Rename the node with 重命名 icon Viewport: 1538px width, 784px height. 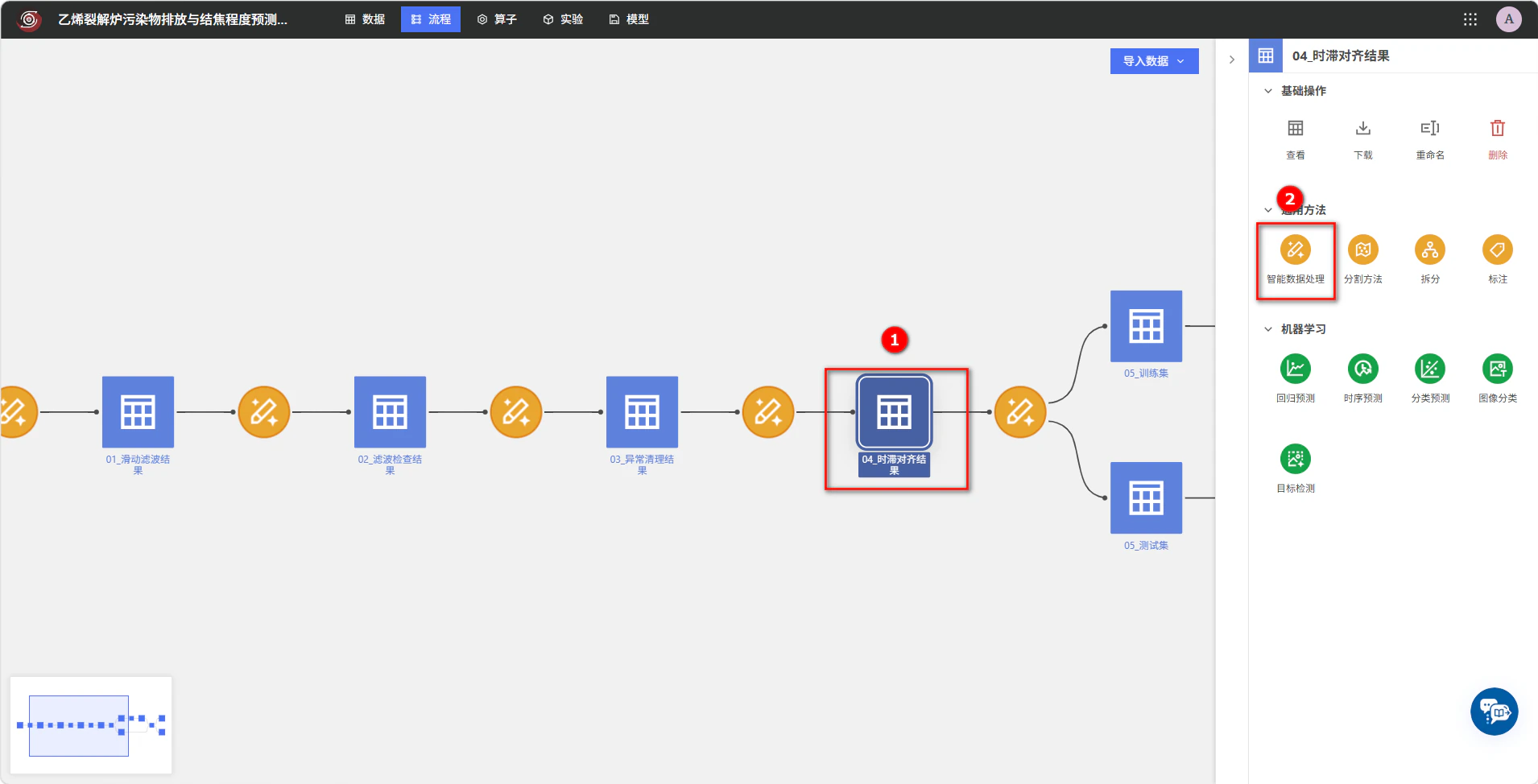(1430, 129)
